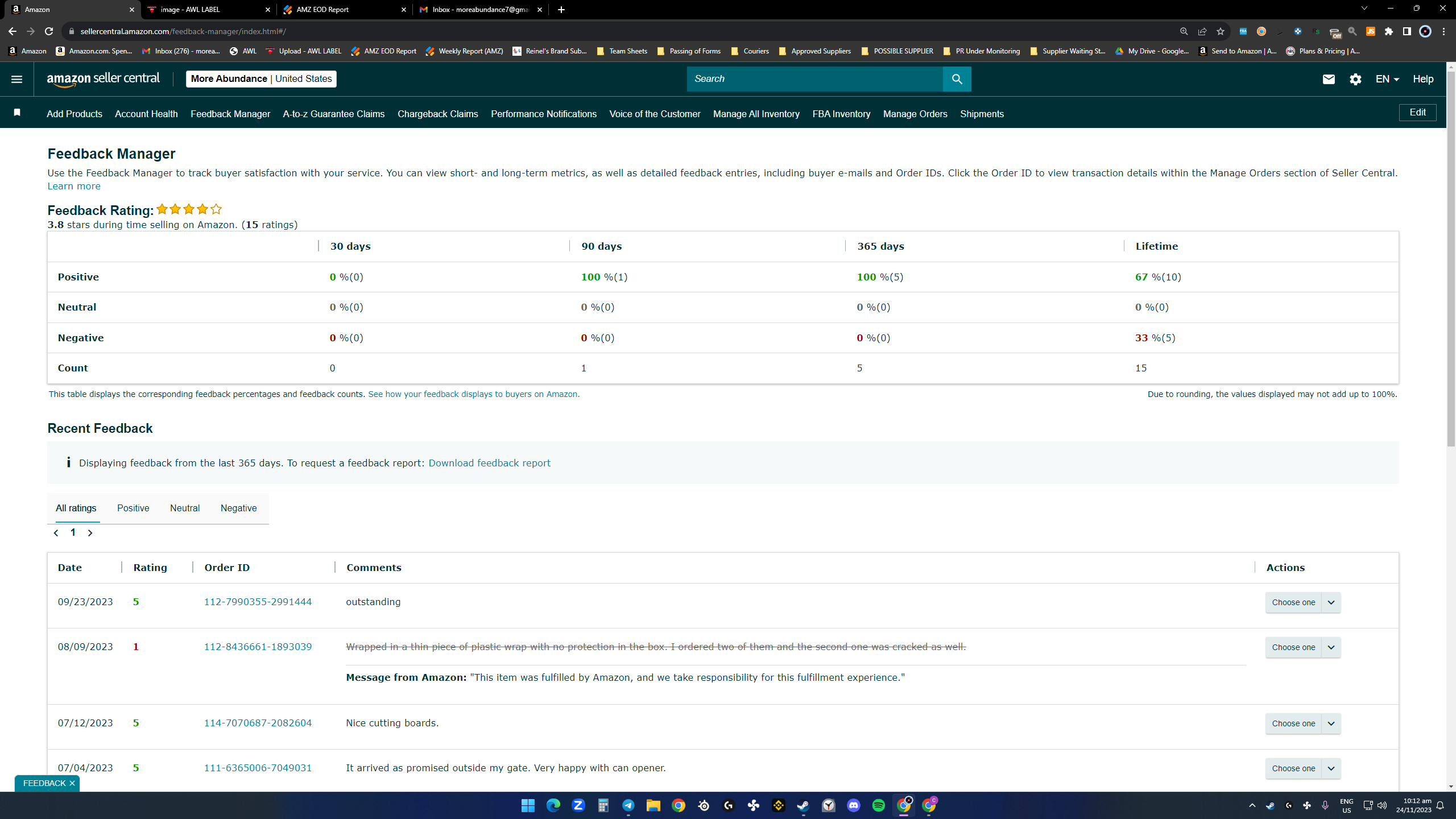The height and width of the screenshot is (819, 1456).
Task: Open Manage Orders menu item
Action: click(x=915, y=114)
